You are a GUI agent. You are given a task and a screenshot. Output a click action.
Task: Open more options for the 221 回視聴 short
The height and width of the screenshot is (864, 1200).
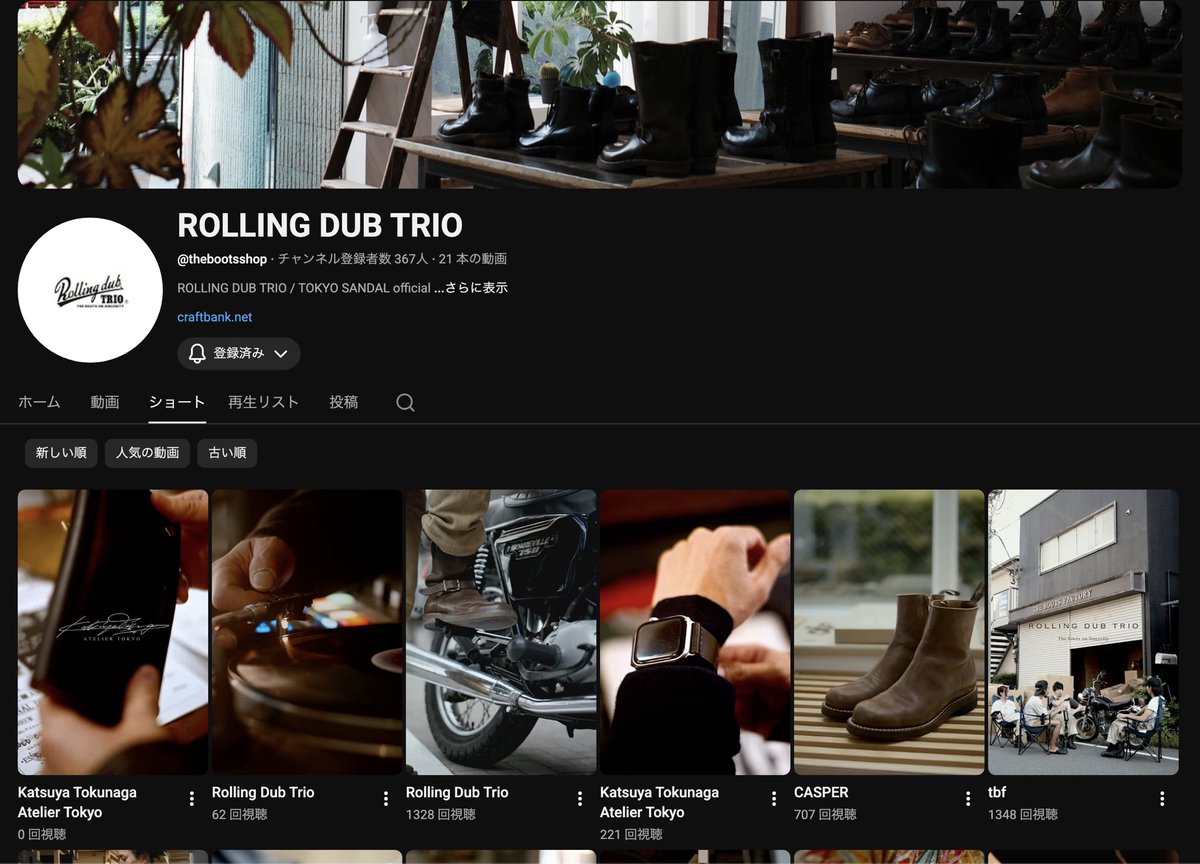(774, 799)
